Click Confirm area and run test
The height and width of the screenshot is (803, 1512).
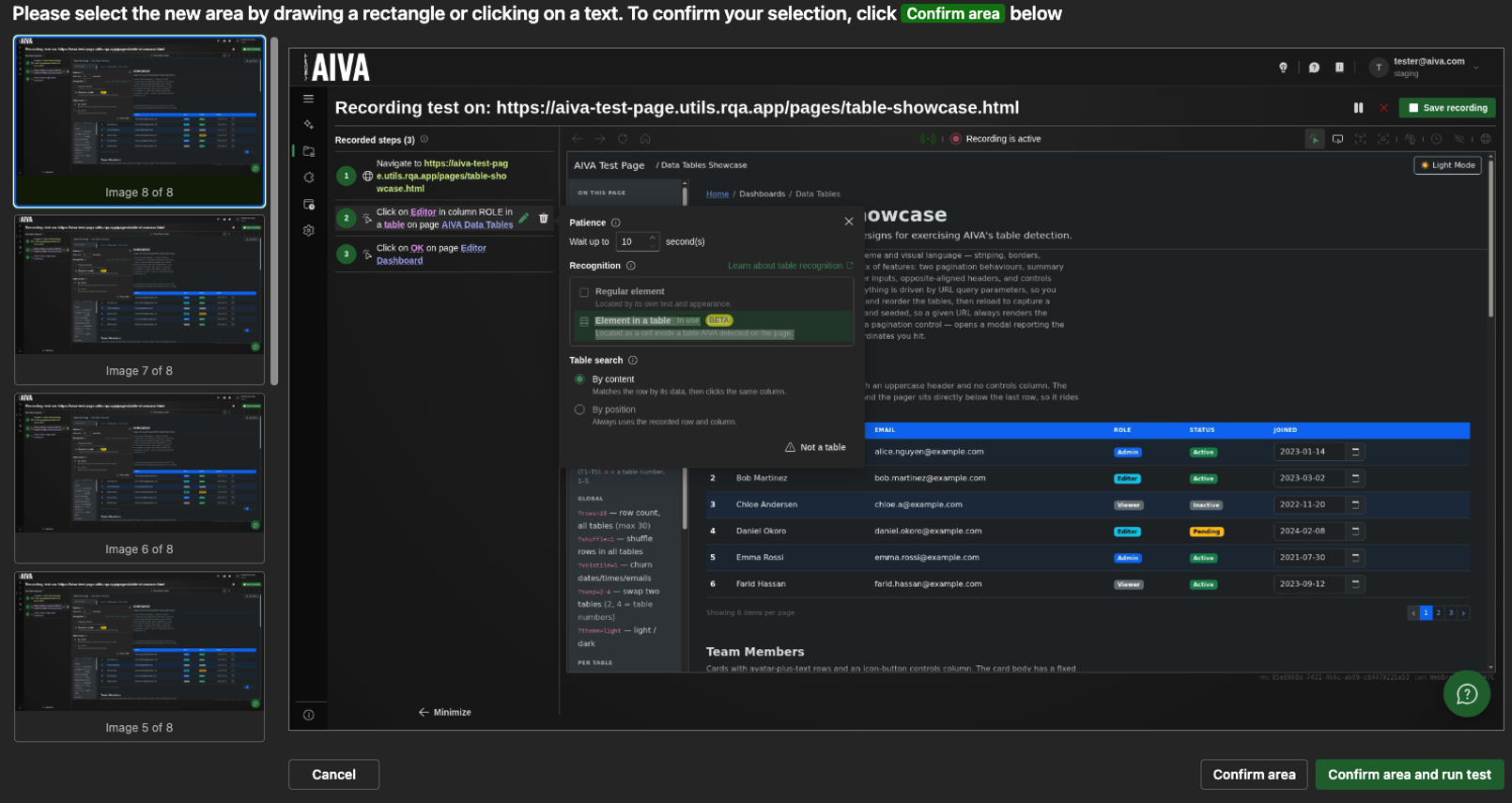pos(1410,775)
